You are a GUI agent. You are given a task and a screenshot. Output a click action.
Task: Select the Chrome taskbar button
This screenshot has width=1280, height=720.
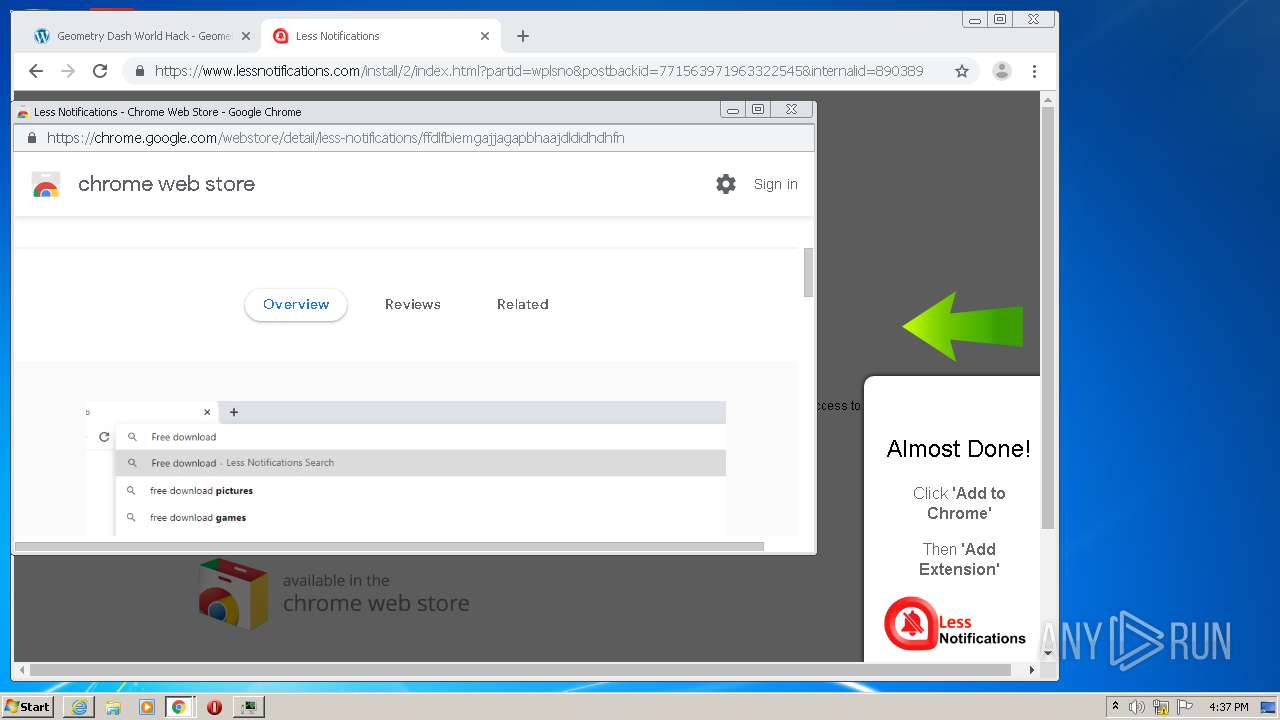178,707
